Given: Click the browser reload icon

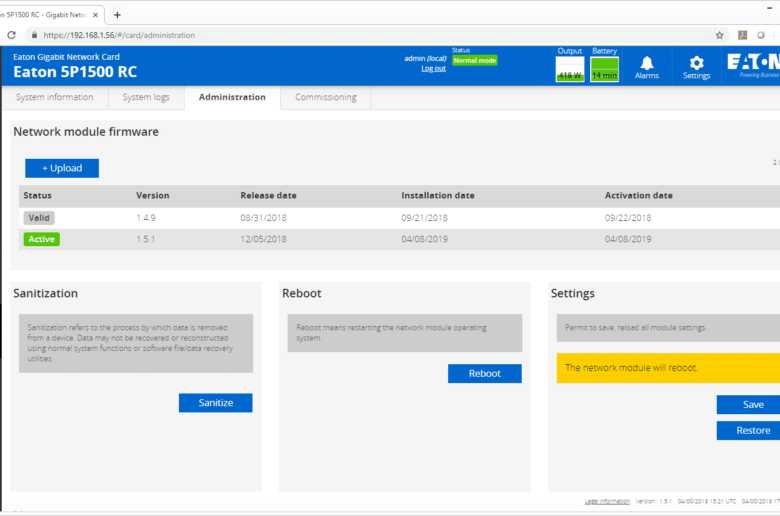Looking at the screenshot, I should tap(11, 35).
